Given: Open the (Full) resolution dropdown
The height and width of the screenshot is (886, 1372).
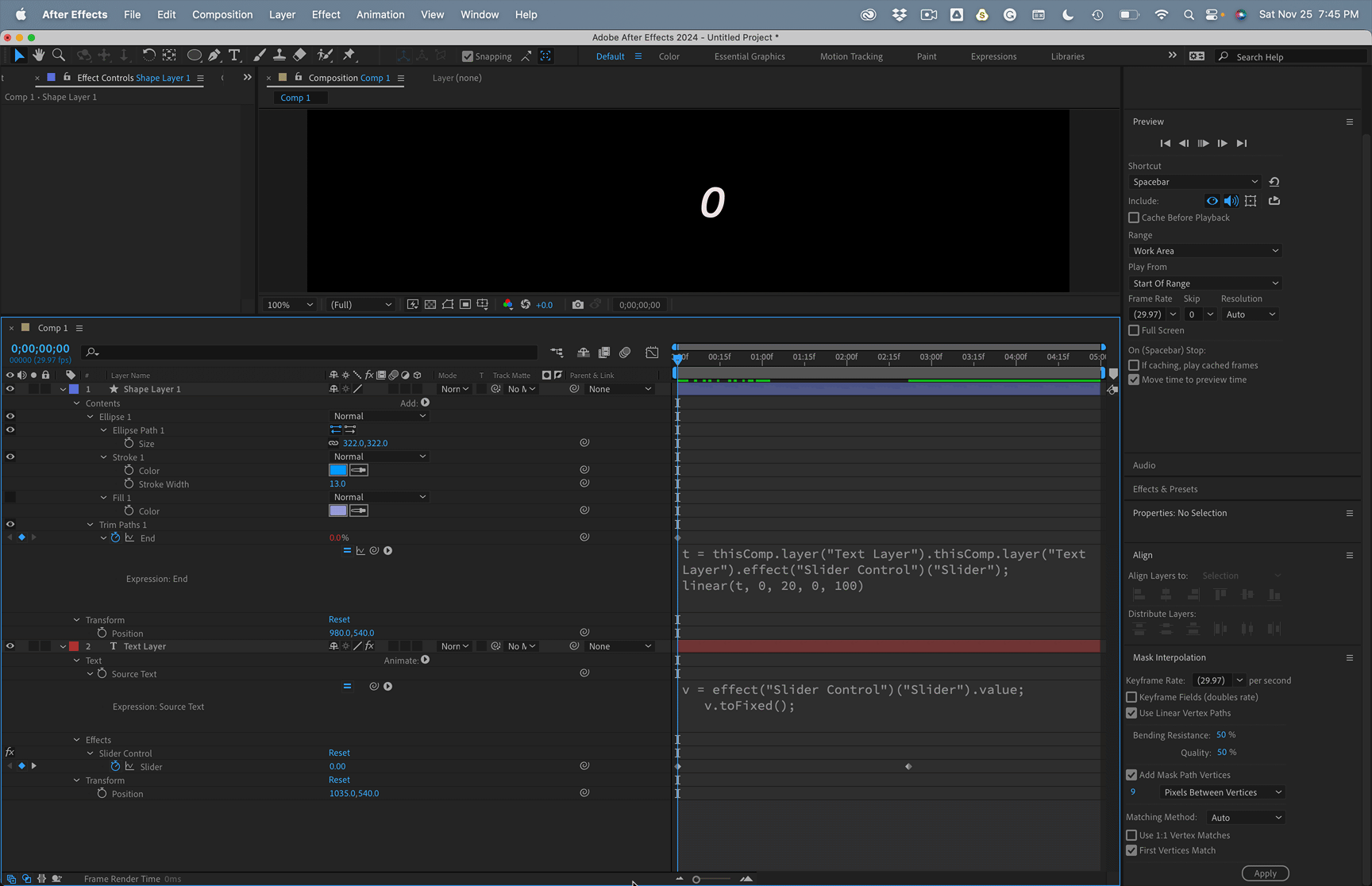Looking at the screenshot, I should 361,305.
